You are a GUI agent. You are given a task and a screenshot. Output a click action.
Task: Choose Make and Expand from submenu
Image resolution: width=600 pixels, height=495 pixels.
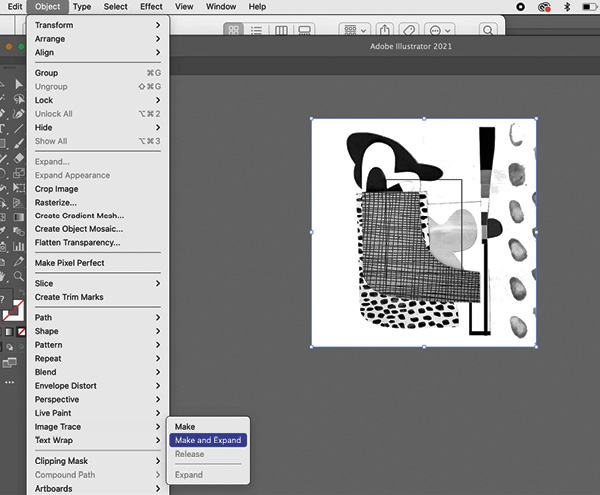208,440
